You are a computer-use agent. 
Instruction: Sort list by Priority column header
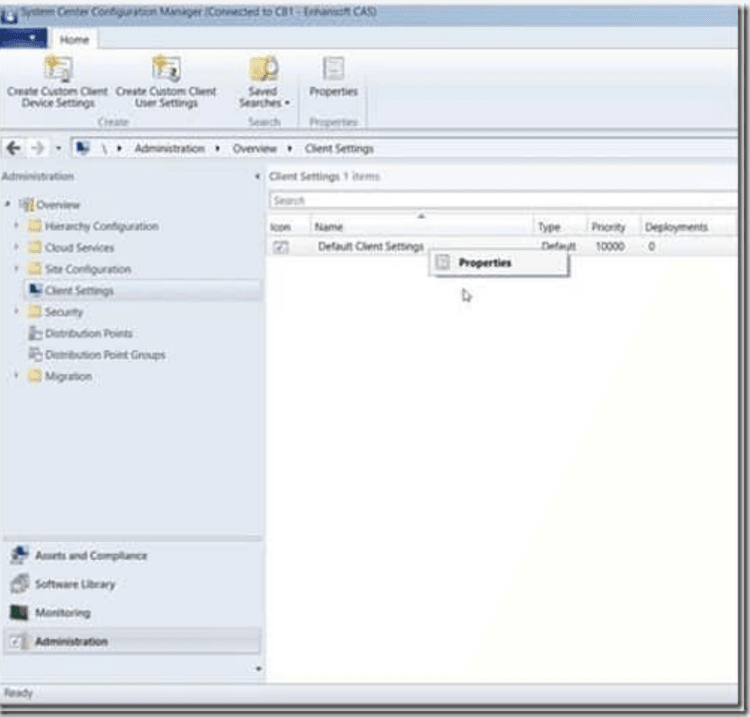pyautogui.click(x=614, y=227)
